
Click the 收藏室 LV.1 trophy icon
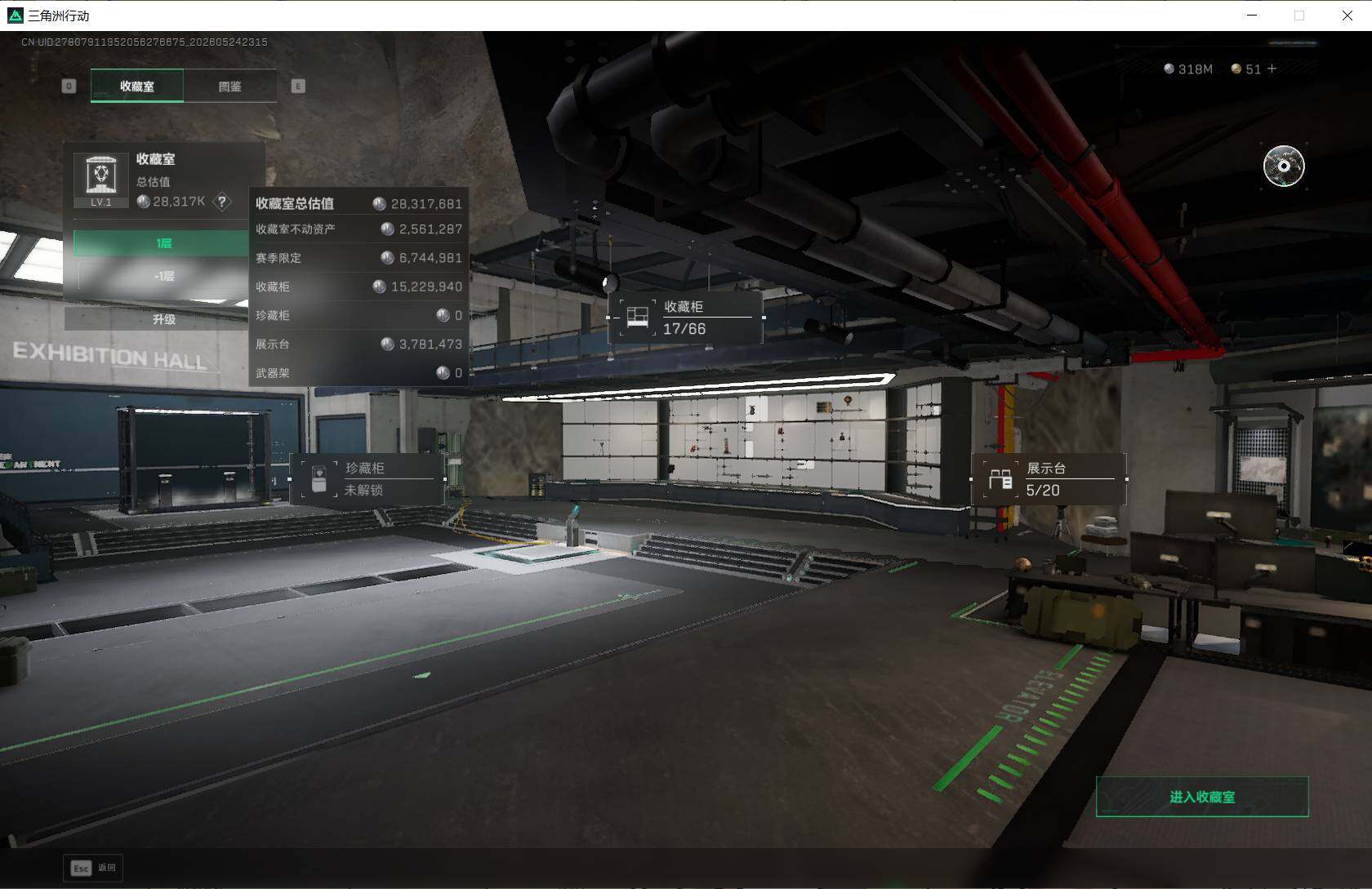click(x=101, y=180)
